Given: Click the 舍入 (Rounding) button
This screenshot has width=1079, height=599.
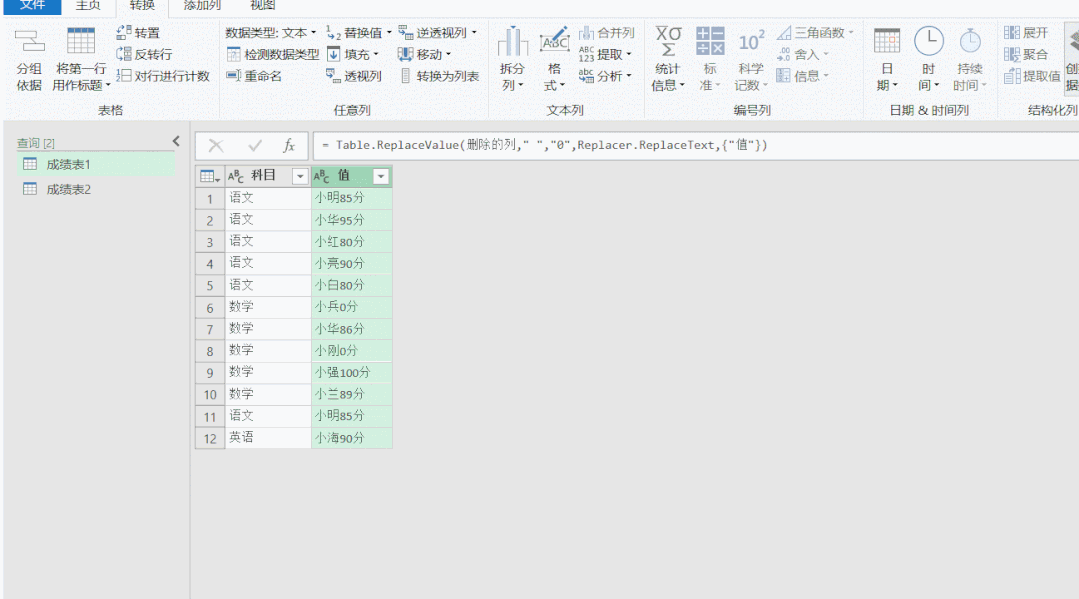Looking at the screenshot, I should [x=803, y=54].
